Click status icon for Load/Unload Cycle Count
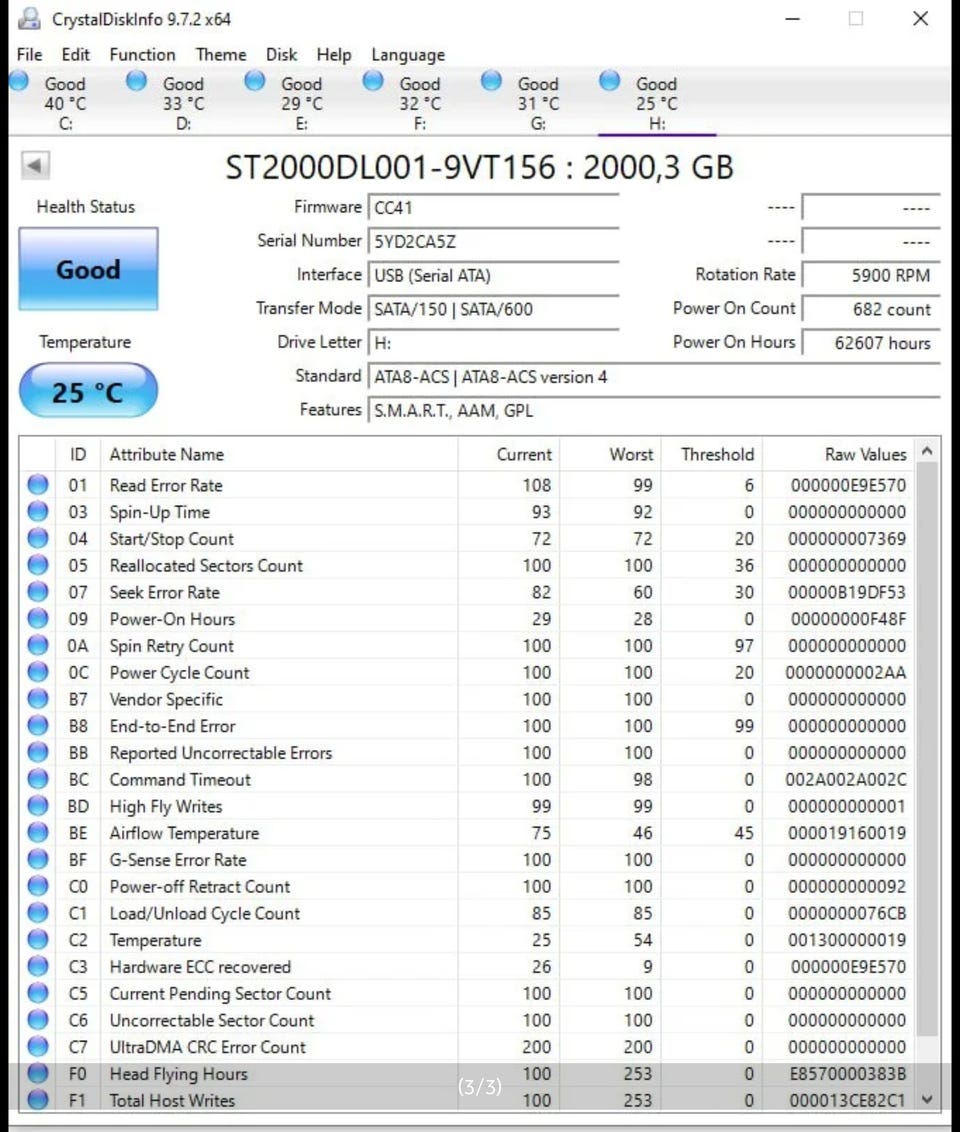This screenshot has height=1132, width=960. (38, 912)
